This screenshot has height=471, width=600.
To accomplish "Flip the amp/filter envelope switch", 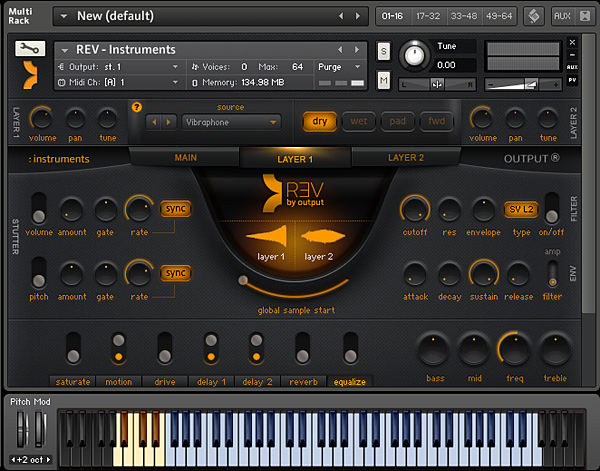I will tap(552, 274).
